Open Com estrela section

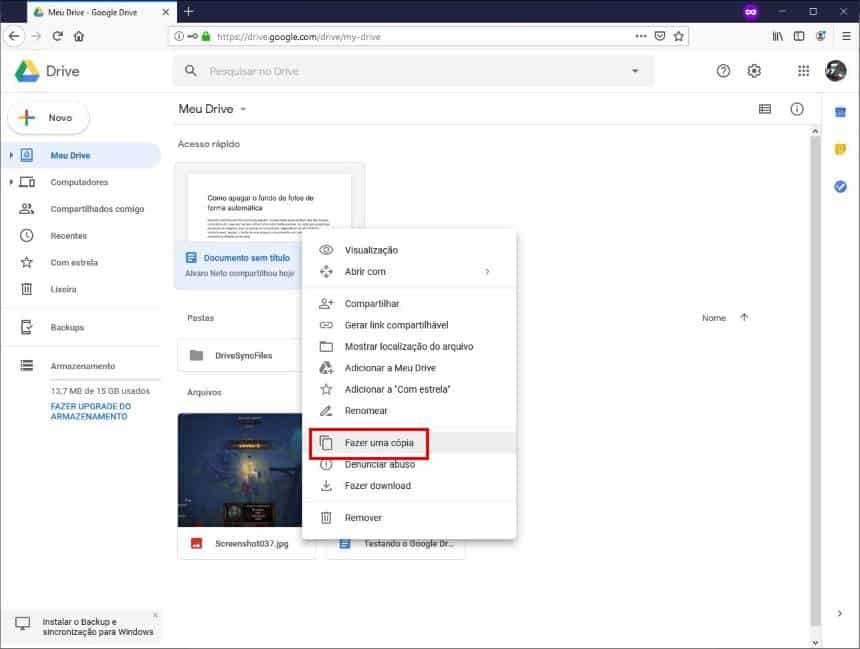coord(81,262)
